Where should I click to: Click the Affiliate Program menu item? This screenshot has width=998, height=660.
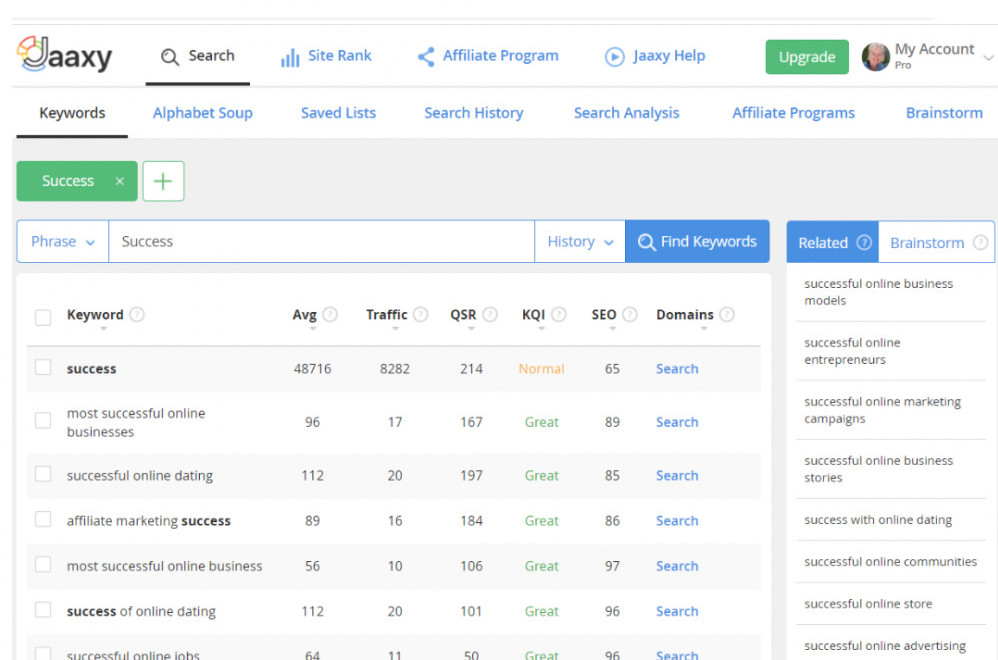point(488,57)
